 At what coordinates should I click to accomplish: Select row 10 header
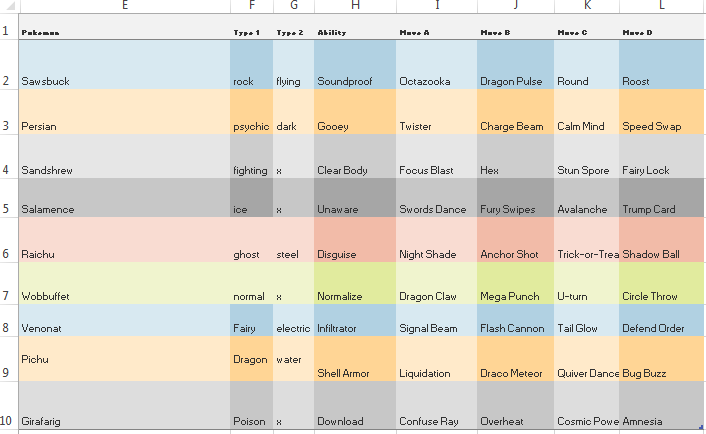(x=9, y=405)
